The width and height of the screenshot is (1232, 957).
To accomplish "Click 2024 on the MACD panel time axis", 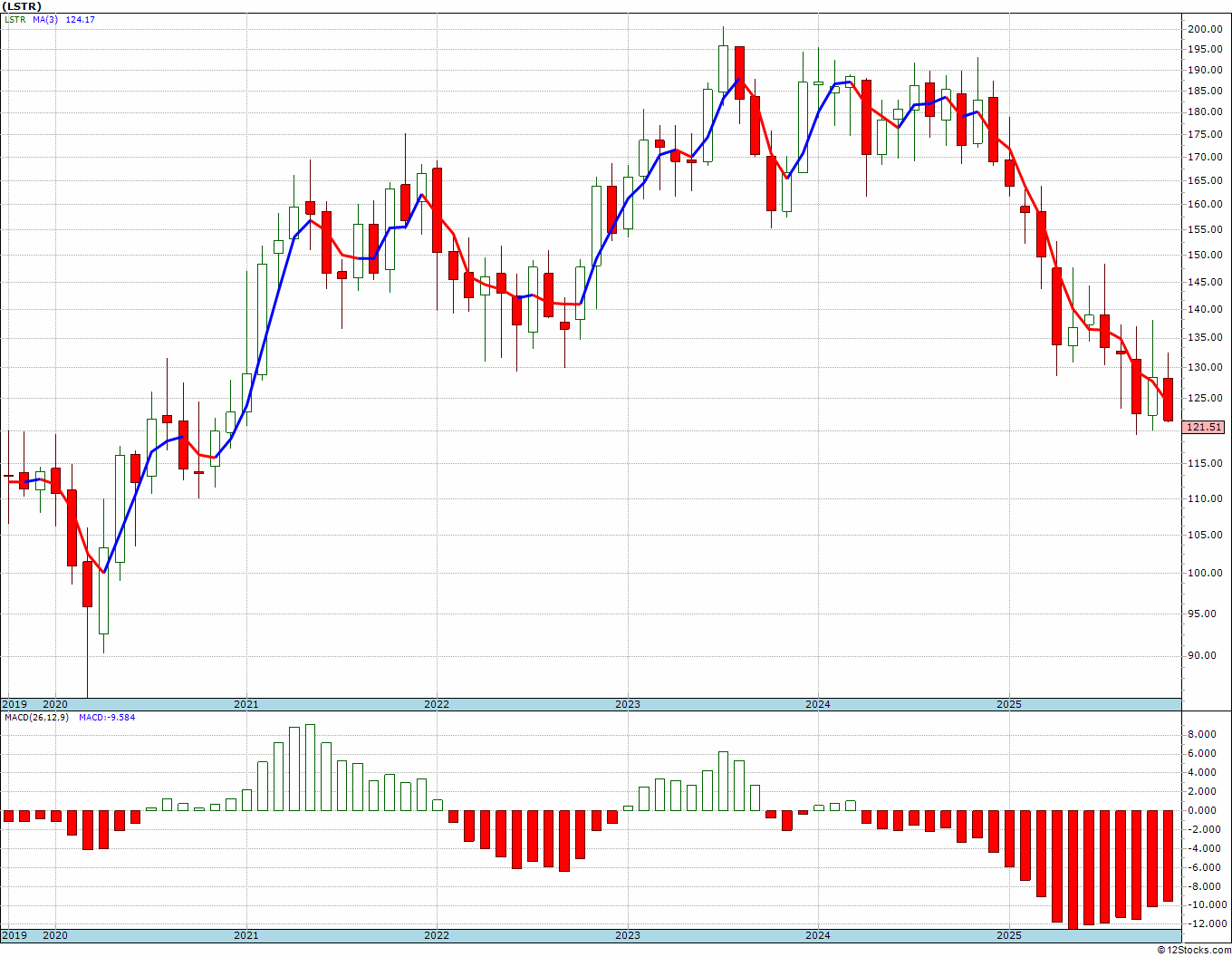I will click(818, 935).
